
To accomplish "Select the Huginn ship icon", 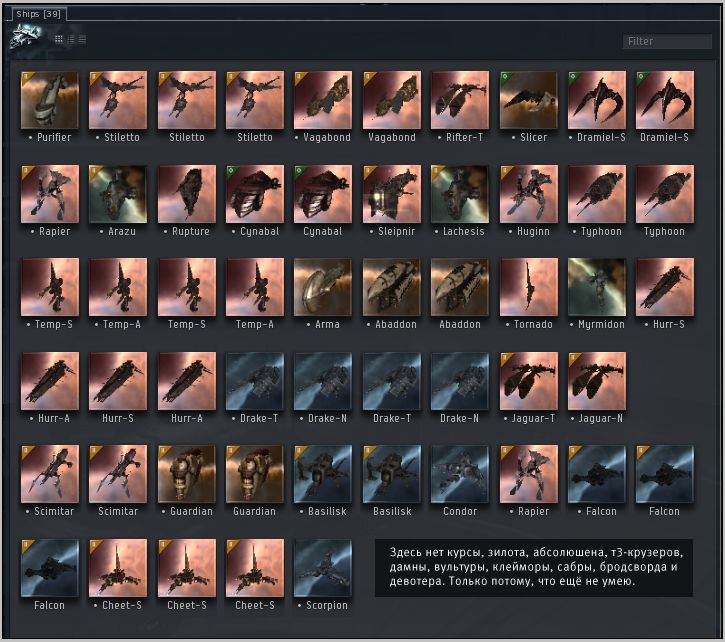I will (x=528, y=194).
